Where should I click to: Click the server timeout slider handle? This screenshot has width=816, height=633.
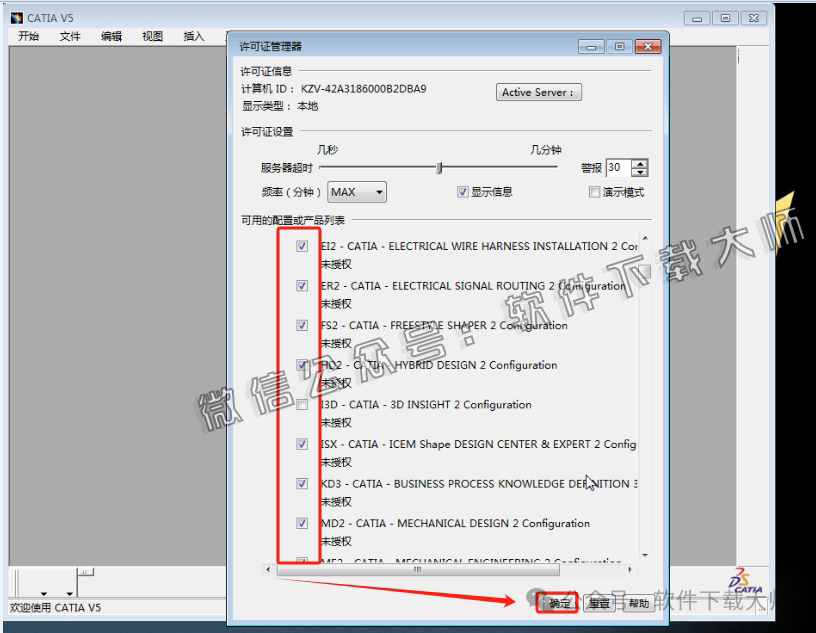pyautogui.click(x=440, y=168)
